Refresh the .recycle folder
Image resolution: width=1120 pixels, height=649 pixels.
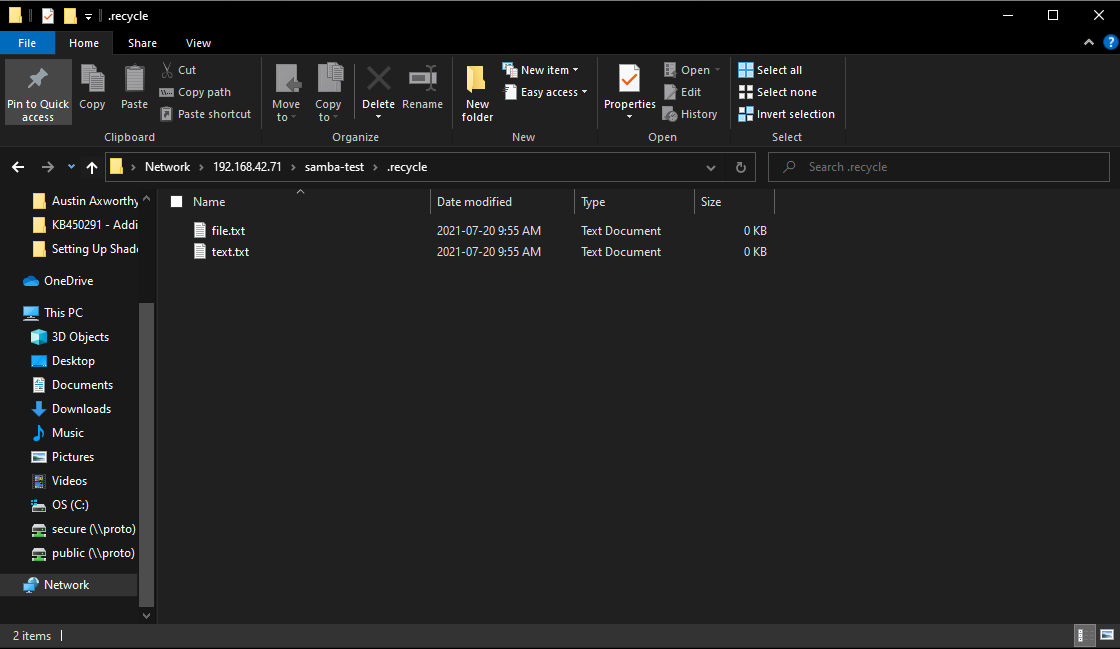(x=741, y=168)
